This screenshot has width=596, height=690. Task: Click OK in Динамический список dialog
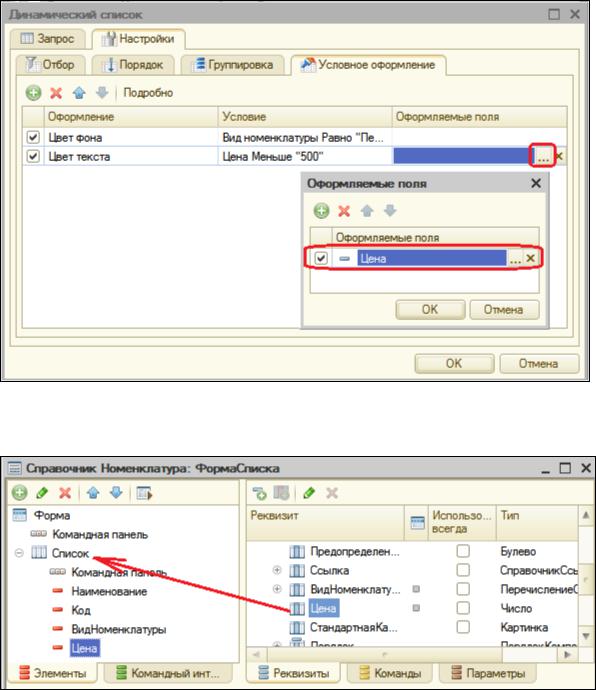(454, 363)
